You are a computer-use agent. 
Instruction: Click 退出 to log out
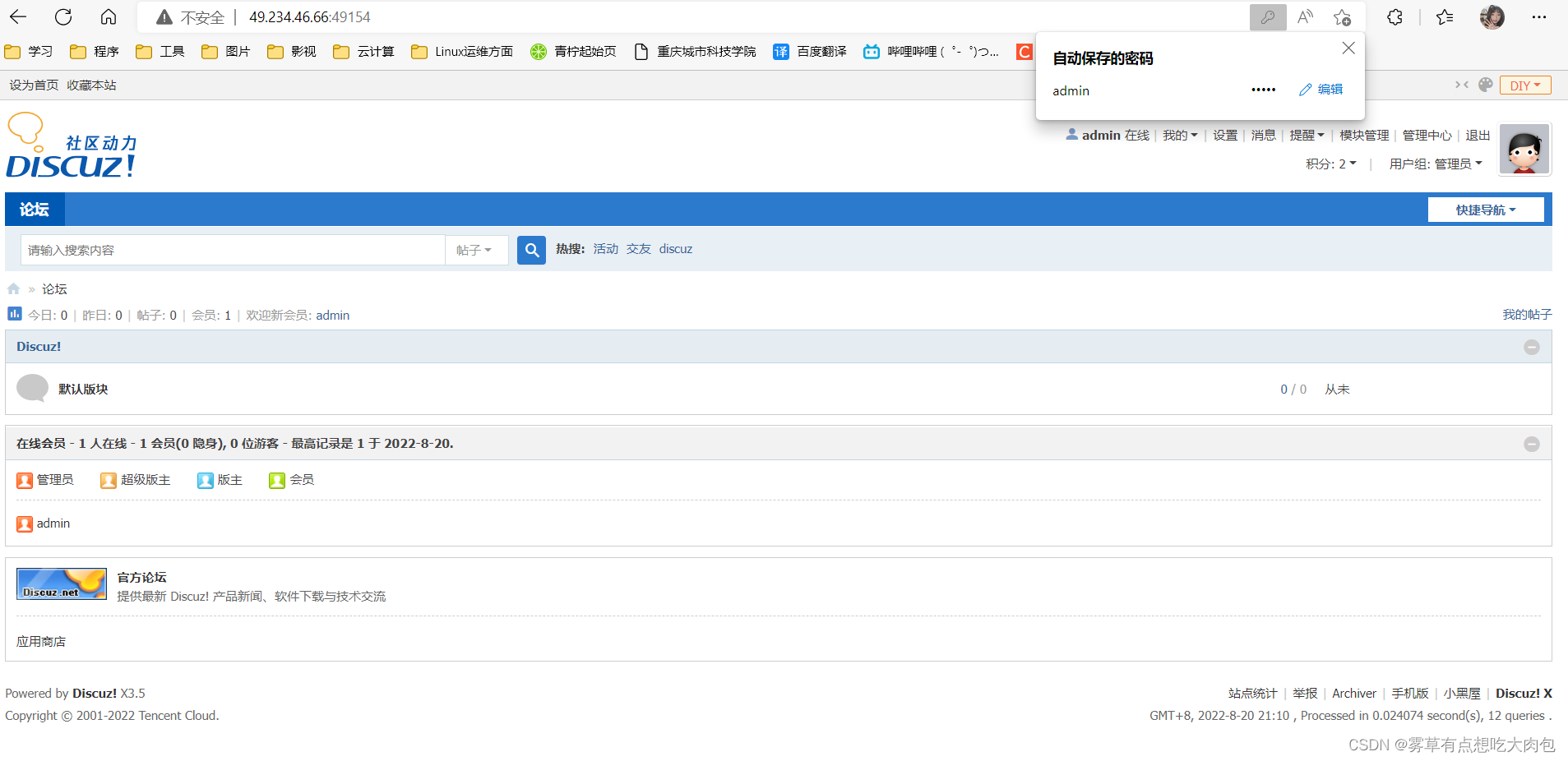coord(1478,136)
